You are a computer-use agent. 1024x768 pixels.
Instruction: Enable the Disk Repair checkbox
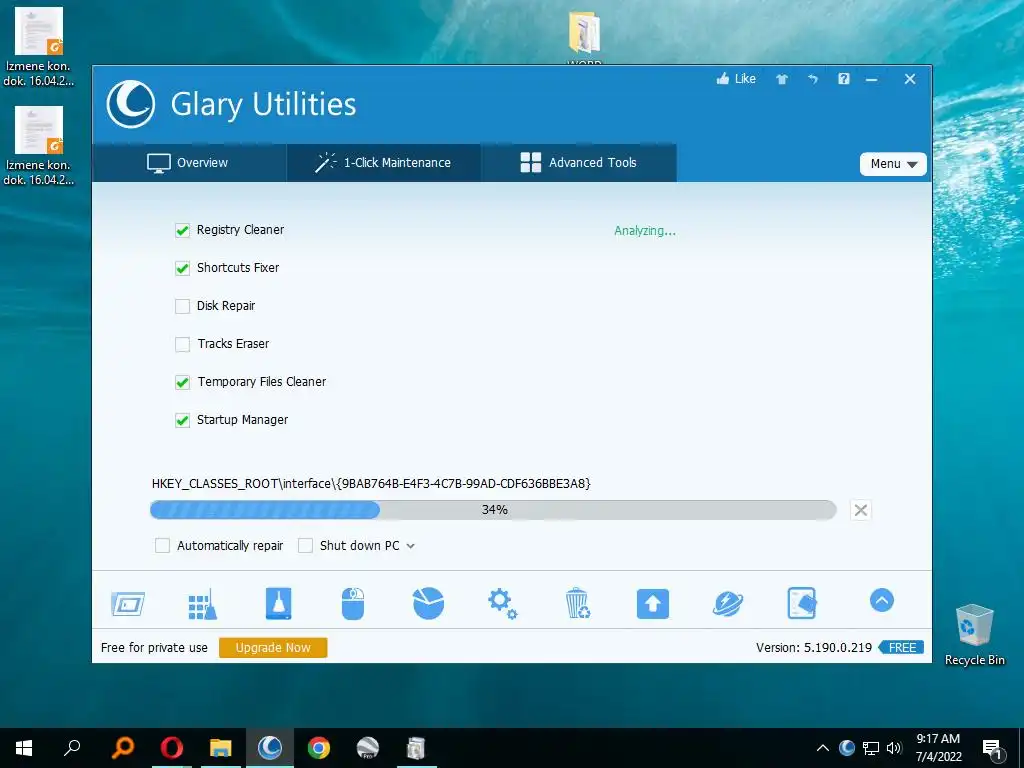[x=182, y=306]
